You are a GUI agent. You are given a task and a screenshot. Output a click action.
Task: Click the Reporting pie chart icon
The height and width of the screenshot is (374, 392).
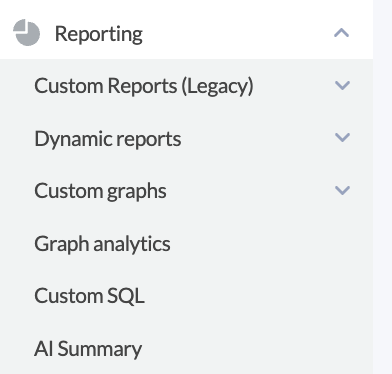[x=26, y=33]
